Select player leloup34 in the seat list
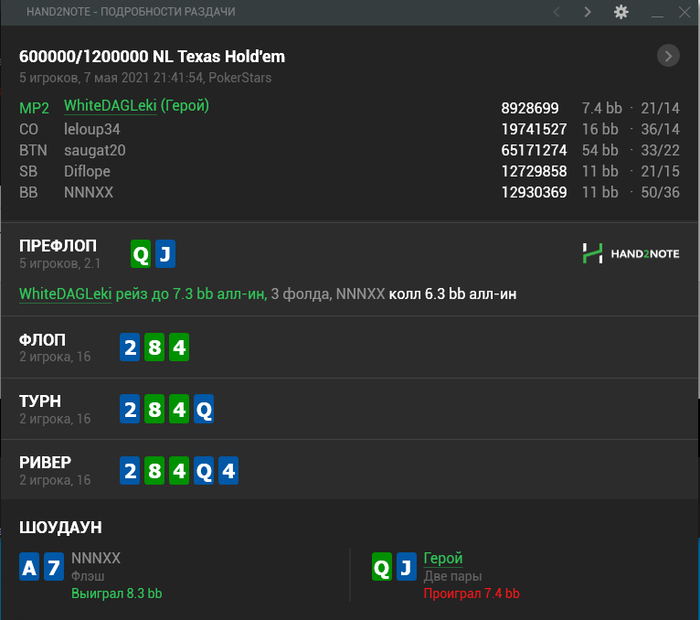The image size is (700, 620). [x=92, y=129]
